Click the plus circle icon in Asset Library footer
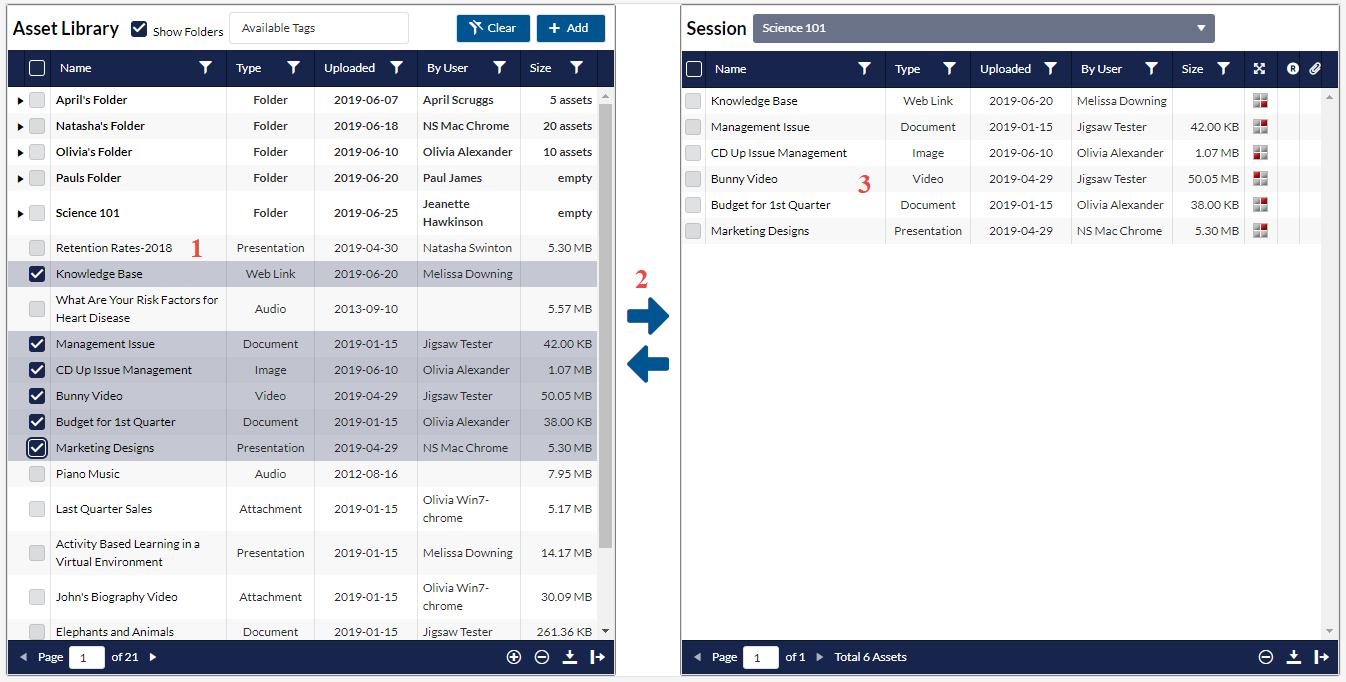The width and height of the screenshot is (1346, 682). point(514,657)
